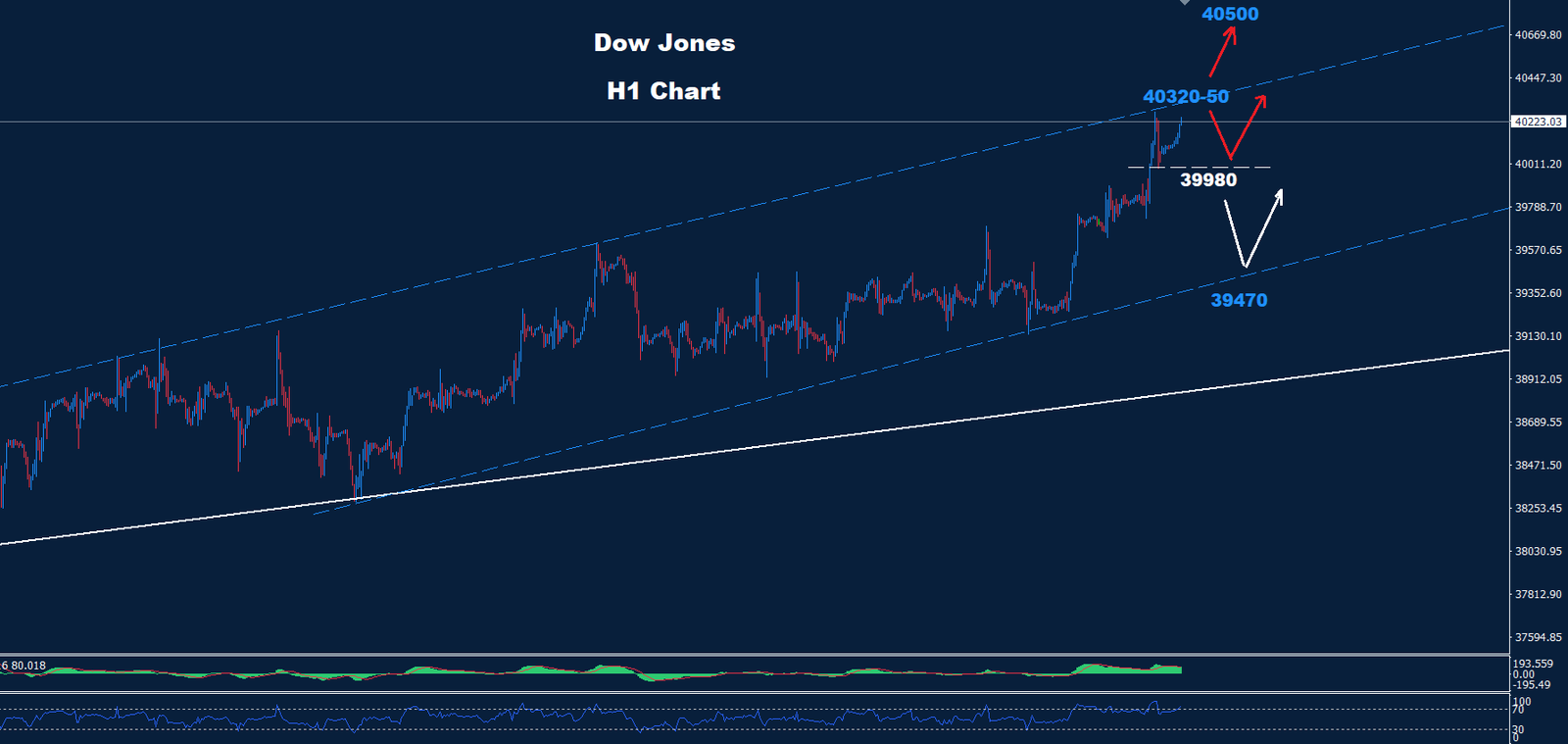Click the 40011.20 price axis value
The width and height of the screenshot is (1568, 744).
(x=1538, y=165)
